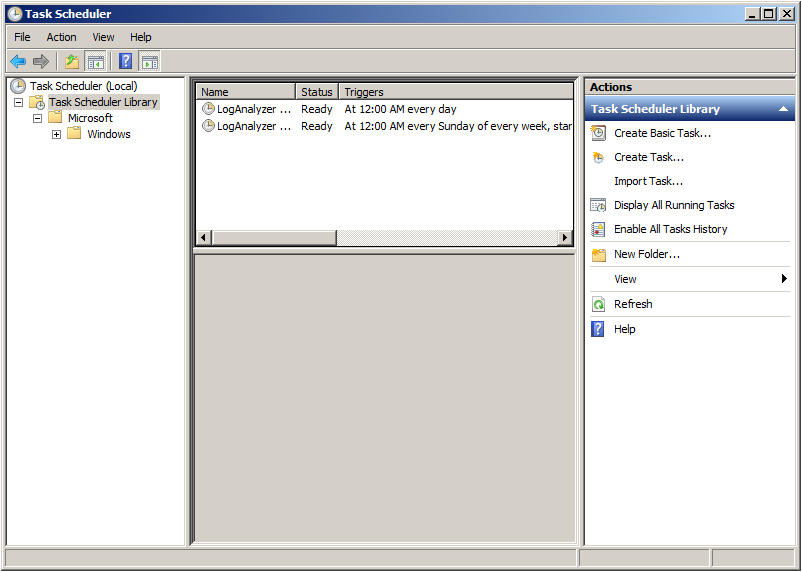The image size is (802, 572).
Task: Close the Task Scheduler window
Action: pyautogui.click(x=786, y=14)
